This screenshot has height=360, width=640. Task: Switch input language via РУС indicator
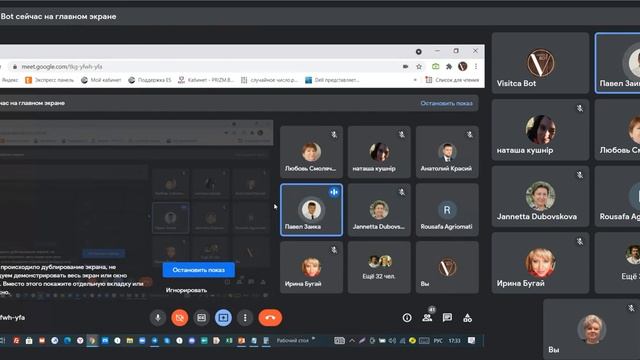(438, 341)
